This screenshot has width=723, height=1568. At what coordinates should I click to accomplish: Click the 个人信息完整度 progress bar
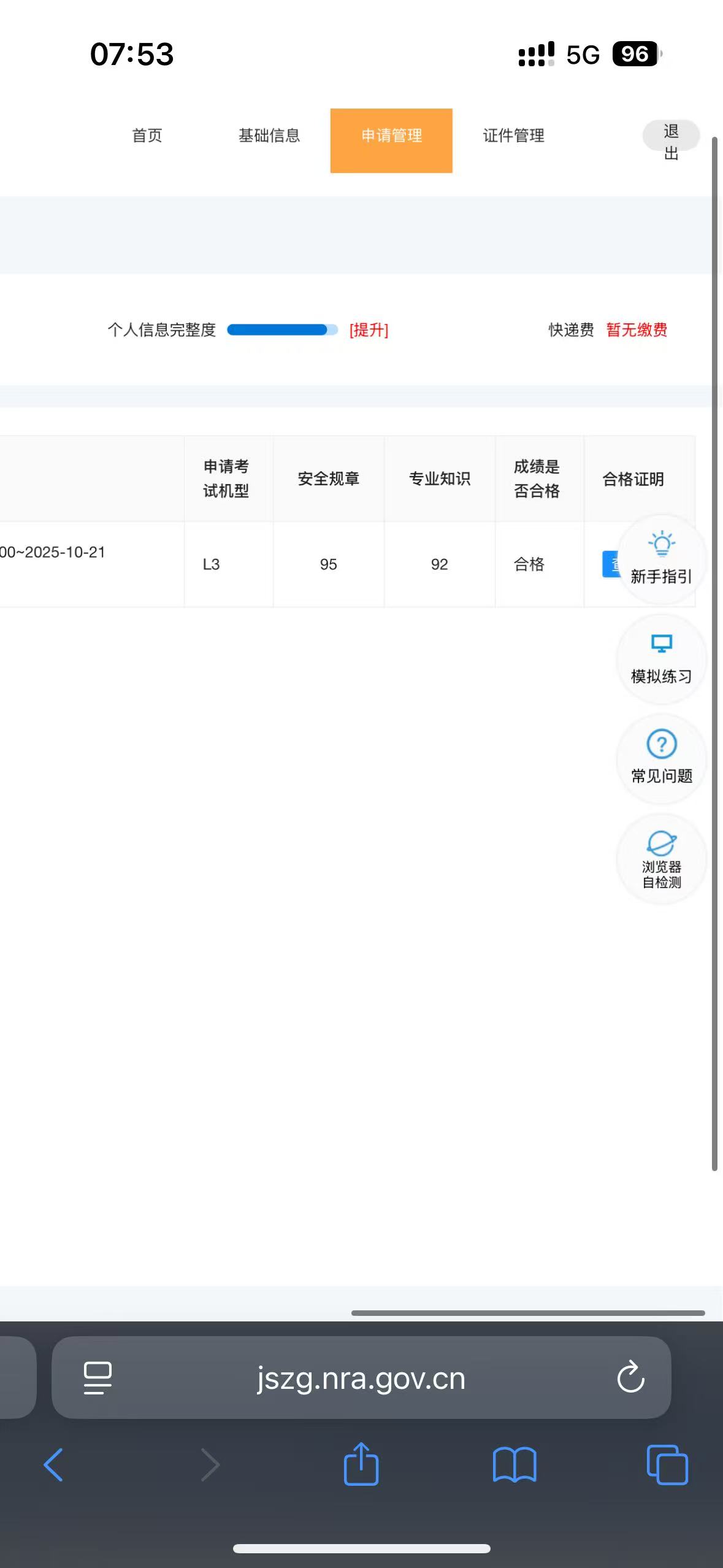[282, 330]
